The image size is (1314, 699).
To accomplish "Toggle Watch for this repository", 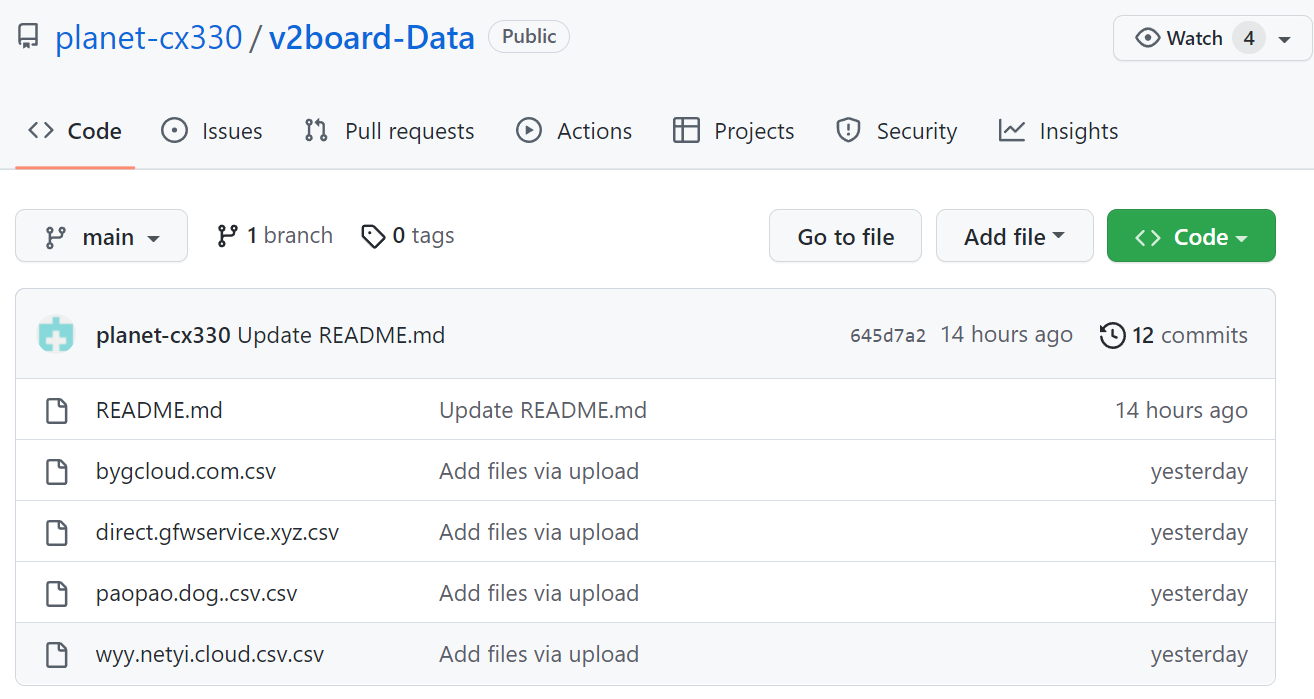I will (1180, 38).
